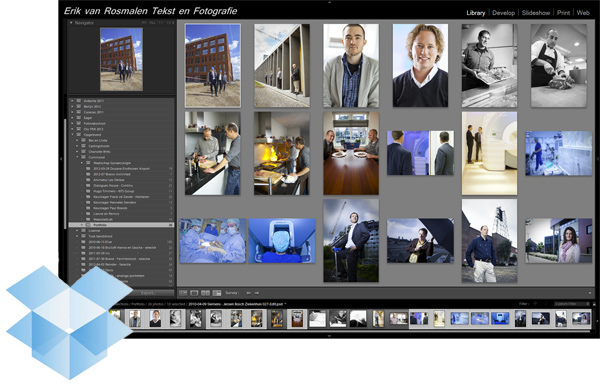Image resolution: width=600 pixels, height=391 pixels.
Task: Switch to Loupe view in the toolbar
Action: (194, 293)
